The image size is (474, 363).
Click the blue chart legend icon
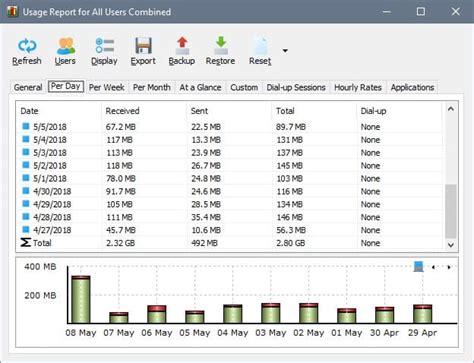(418, 266)
